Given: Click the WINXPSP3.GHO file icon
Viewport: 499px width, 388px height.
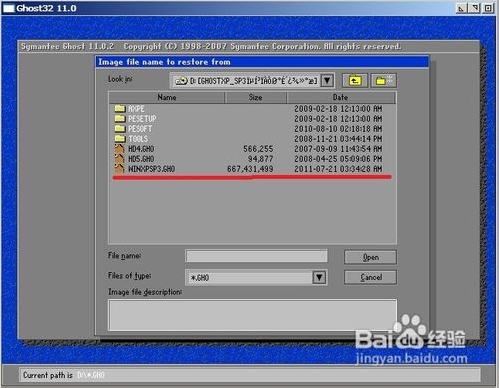Looking at the screenshot, I should 120,169.
